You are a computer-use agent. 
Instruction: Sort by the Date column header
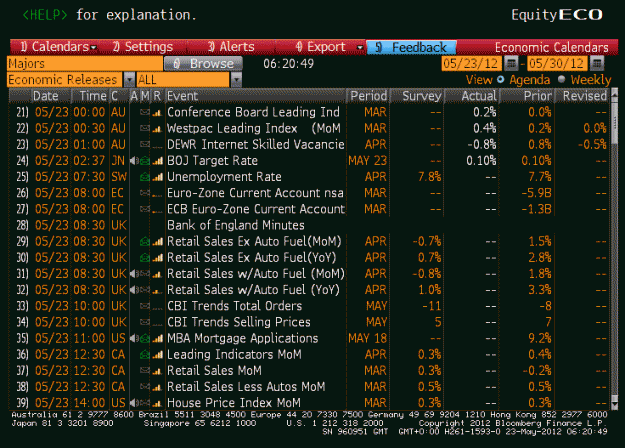click(x=45, y=96)
